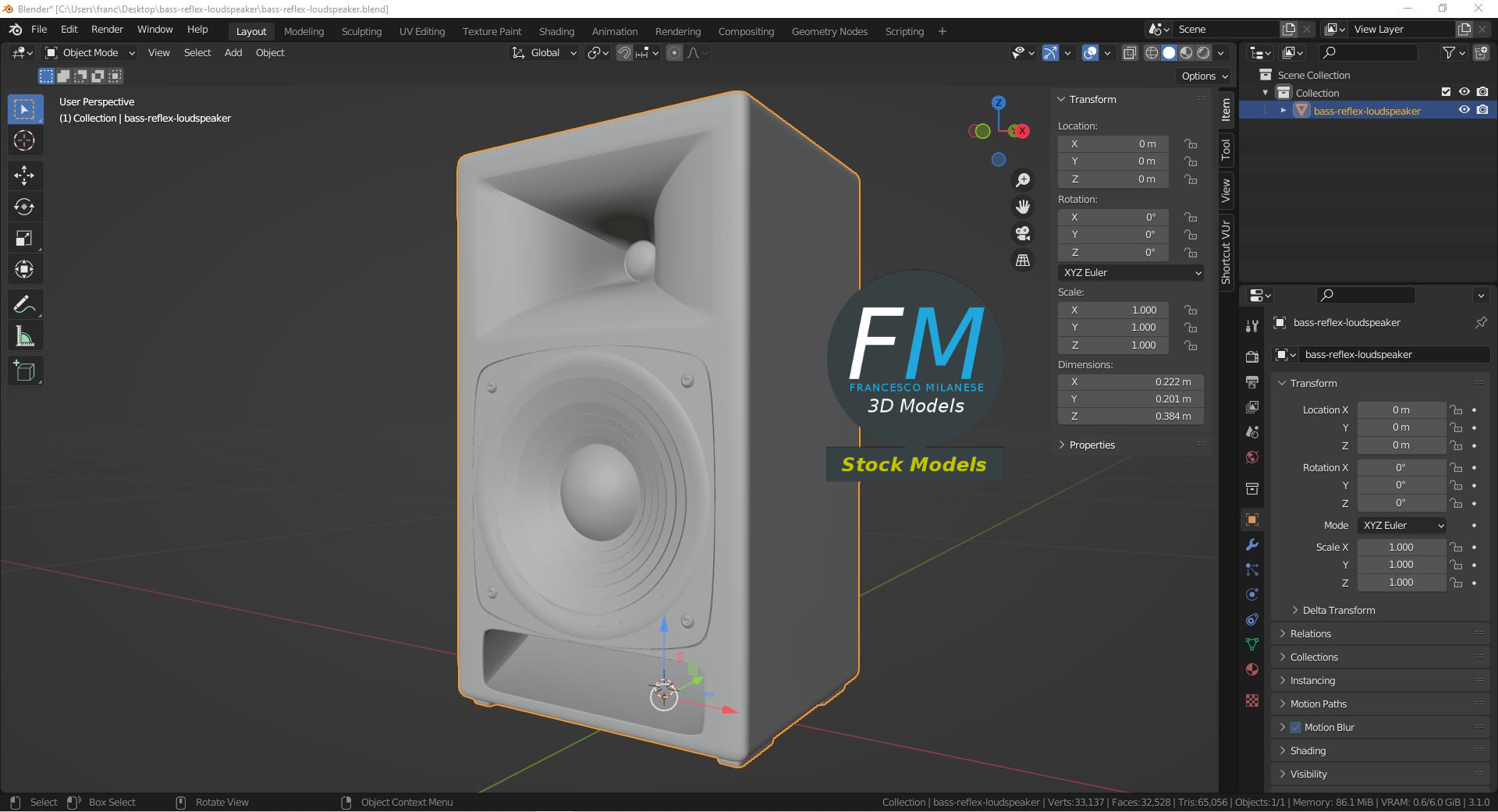Lock Location X in sidebar
Image resolution: width=1498 pixels, height=812 pixels.
coord(1191,144)
